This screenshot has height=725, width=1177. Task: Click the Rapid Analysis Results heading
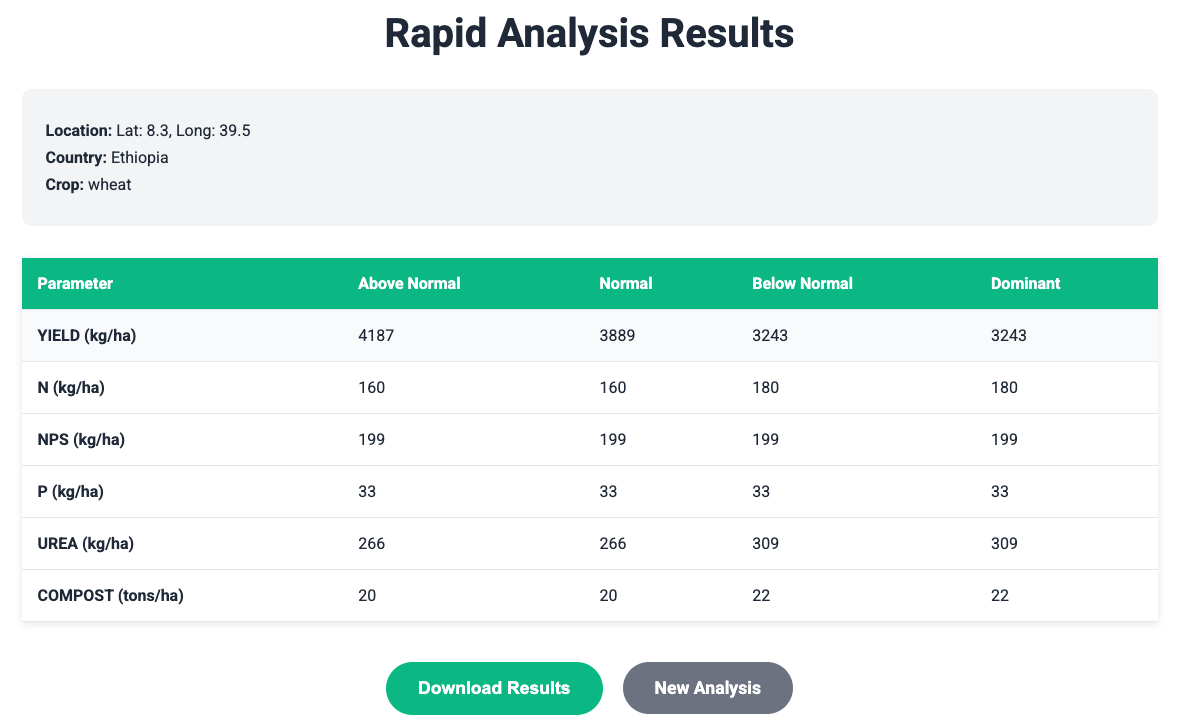(589, 33)
